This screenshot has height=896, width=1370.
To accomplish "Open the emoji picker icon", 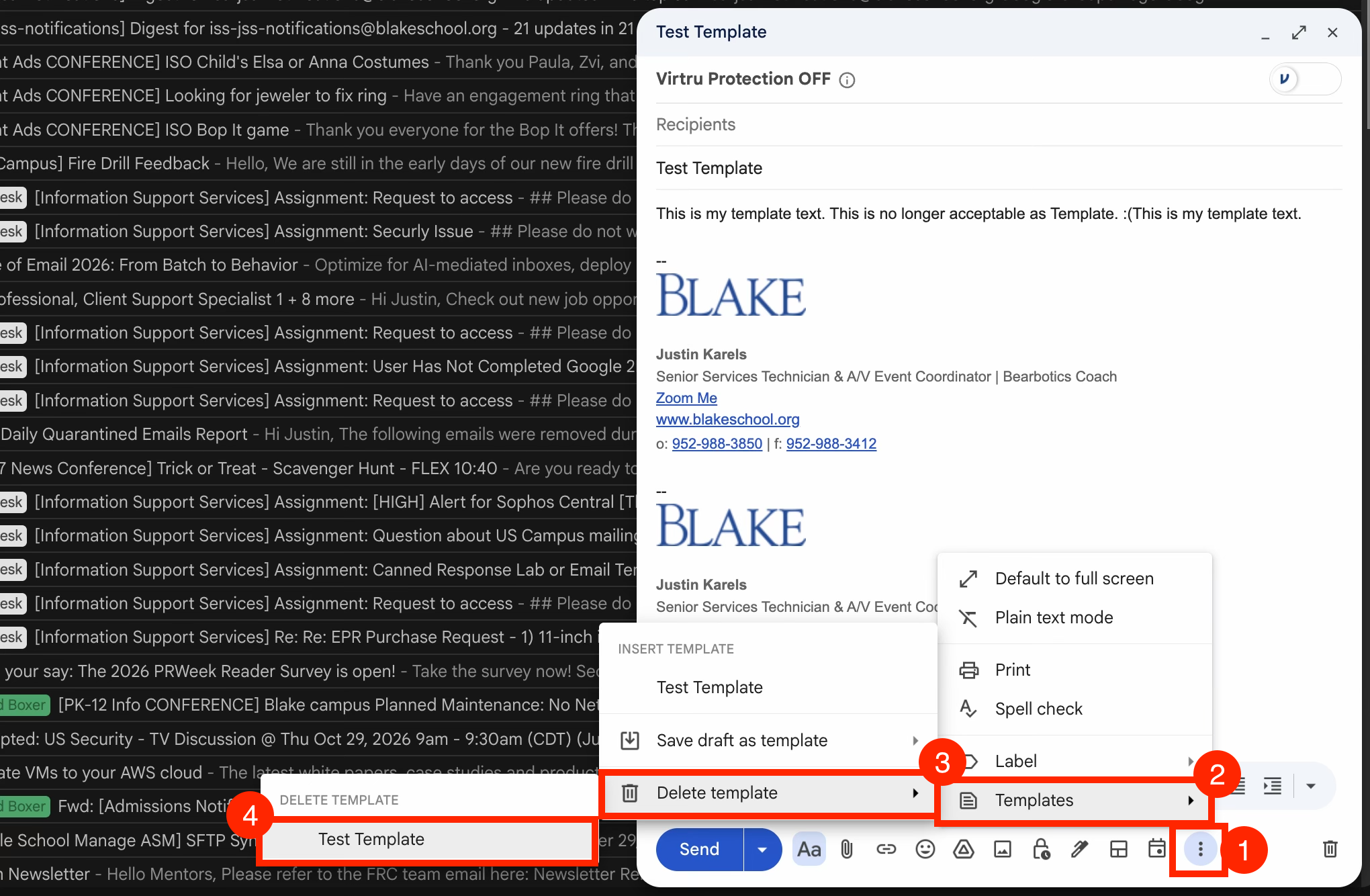I will click(x=925, y=850).
